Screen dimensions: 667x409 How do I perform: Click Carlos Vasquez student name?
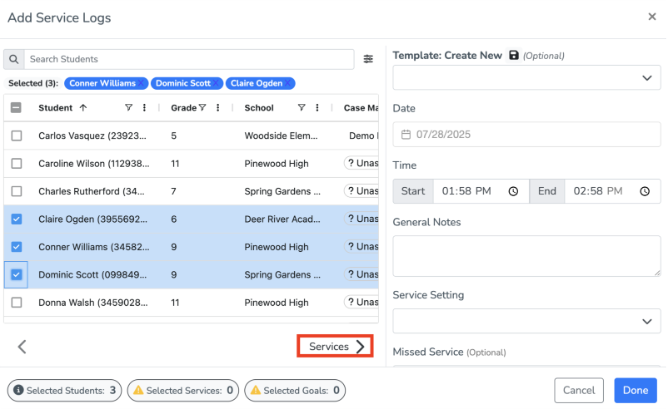point(92,136)
